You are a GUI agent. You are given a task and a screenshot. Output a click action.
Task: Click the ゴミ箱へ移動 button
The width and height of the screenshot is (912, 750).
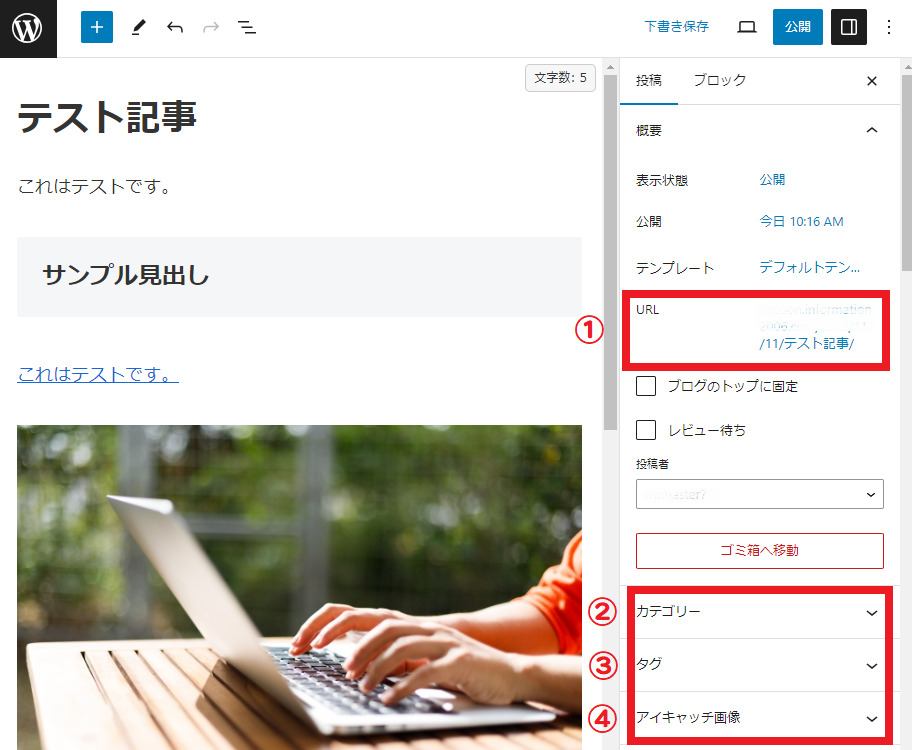point(759,551)
